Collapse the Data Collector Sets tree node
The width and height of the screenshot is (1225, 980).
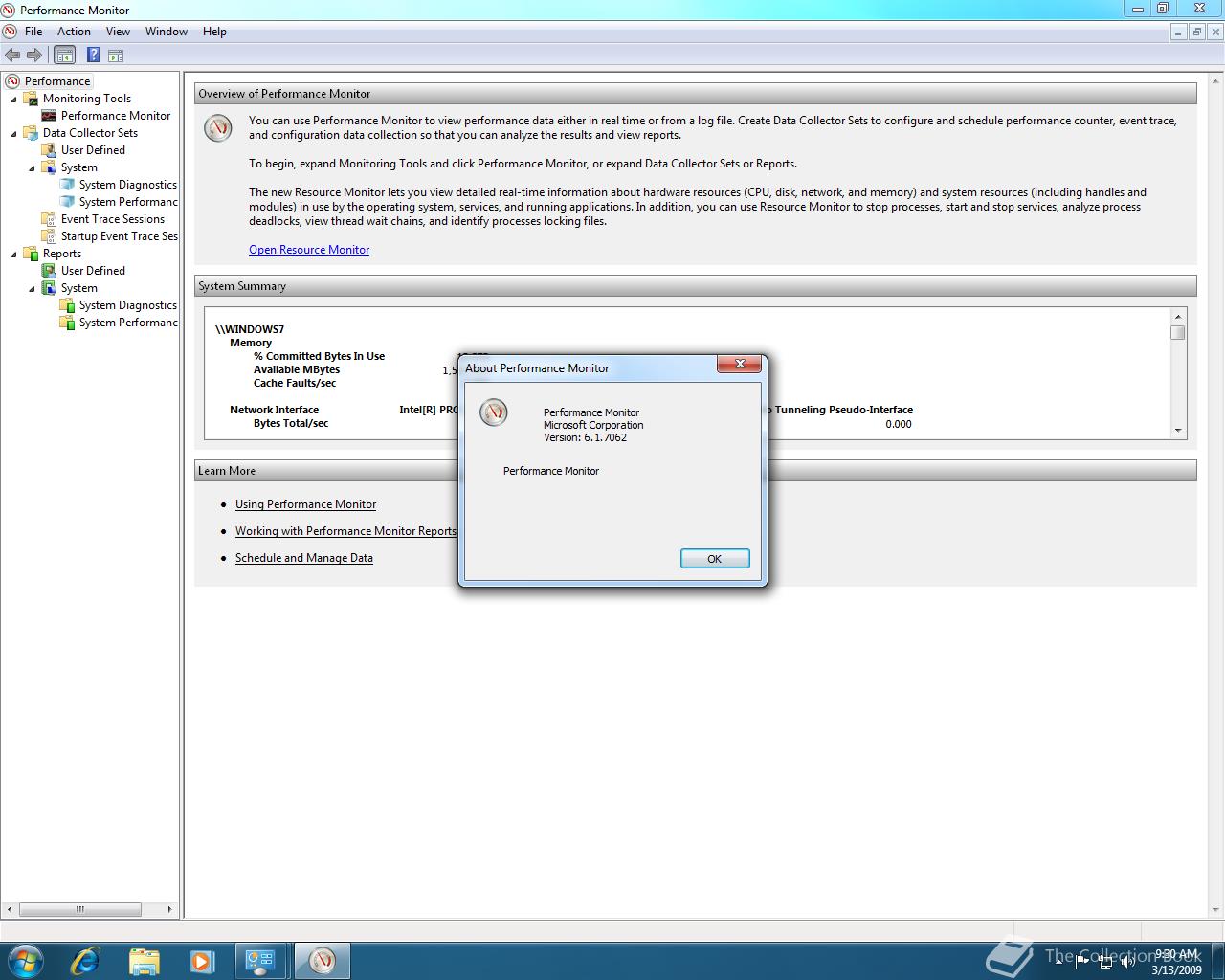13,134
